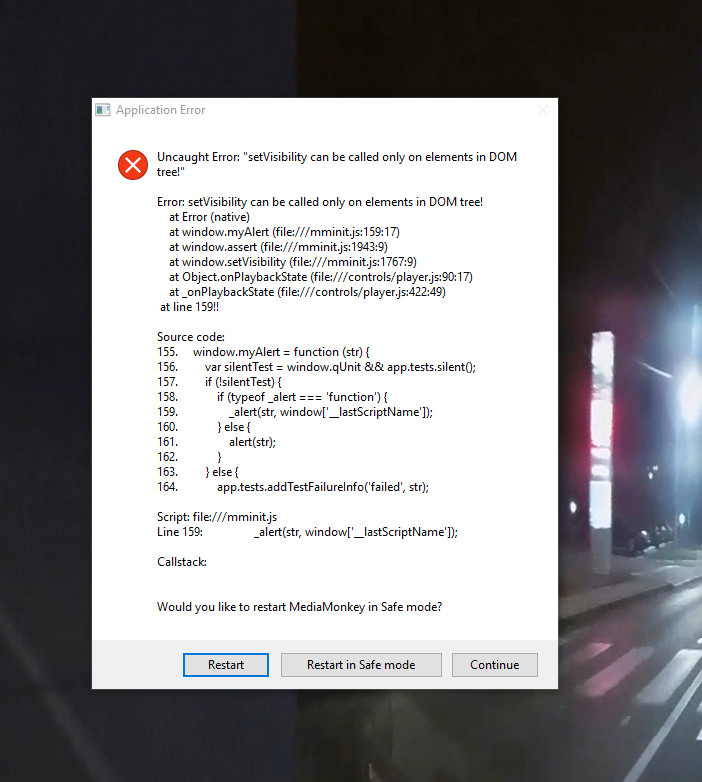The width and height of the screenshot is (702, 782).
Task: Click the 'Callstack:' label
Action: (x=182, y=562)
